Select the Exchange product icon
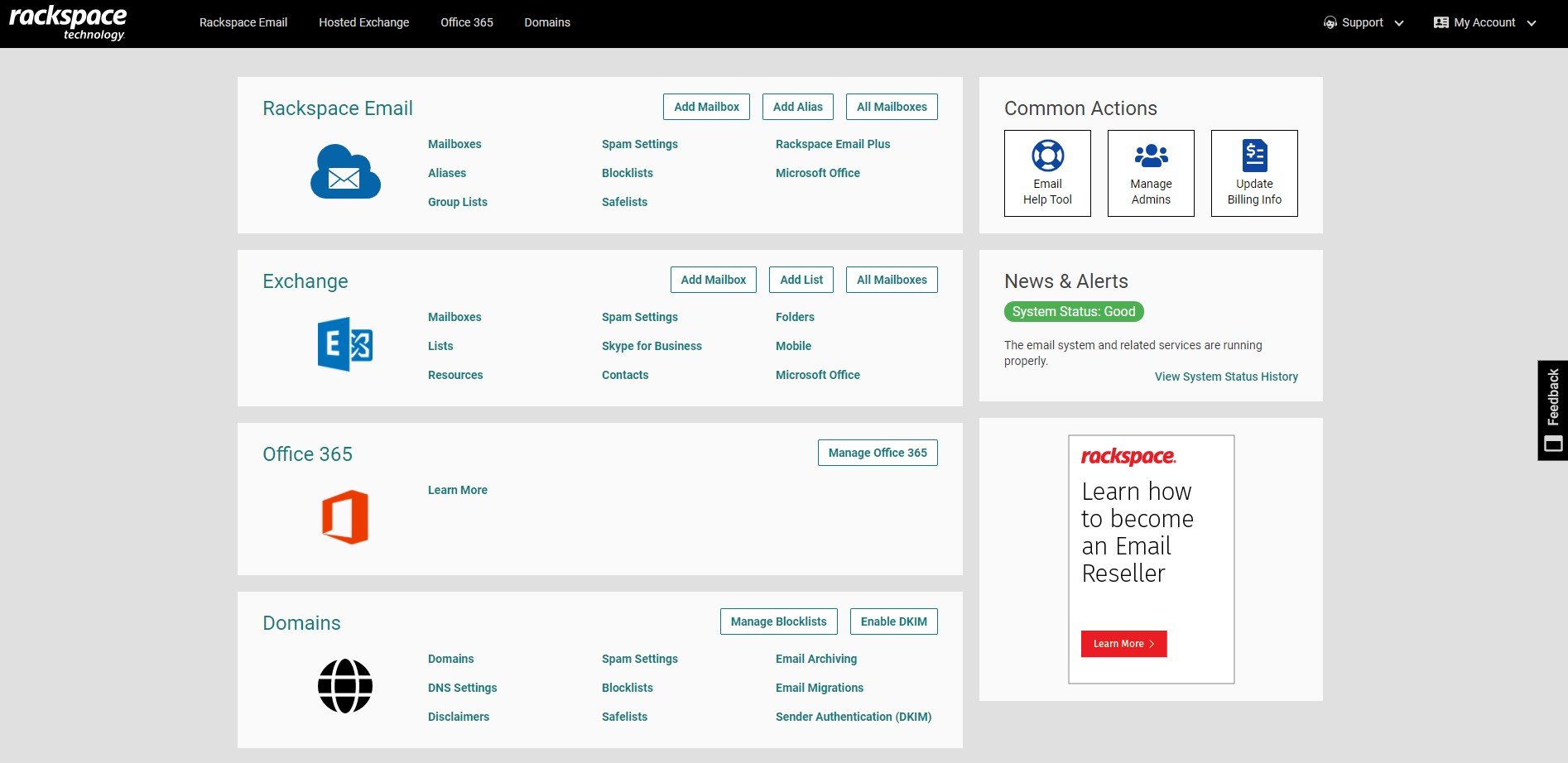1568x763 pixels. click(x=345, y=344)
